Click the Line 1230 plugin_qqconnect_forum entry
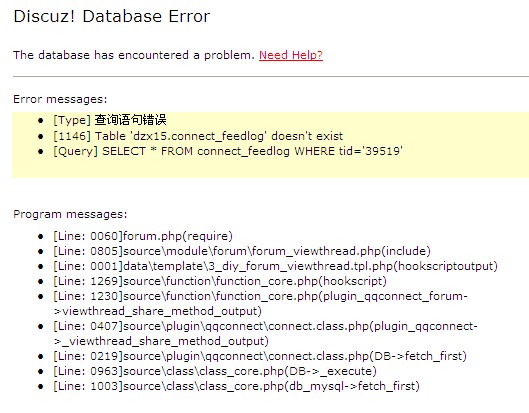The image size is (529, 413). coord(260,303)
